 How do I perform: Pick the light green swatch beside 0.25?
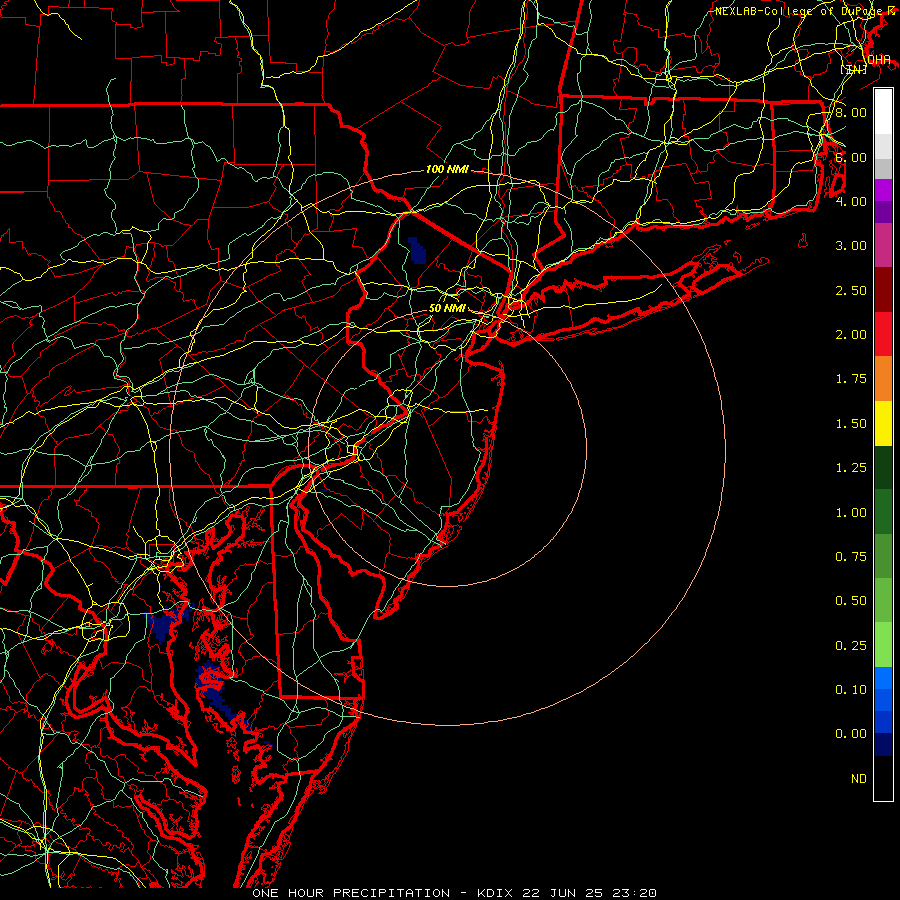click(883, 645)
